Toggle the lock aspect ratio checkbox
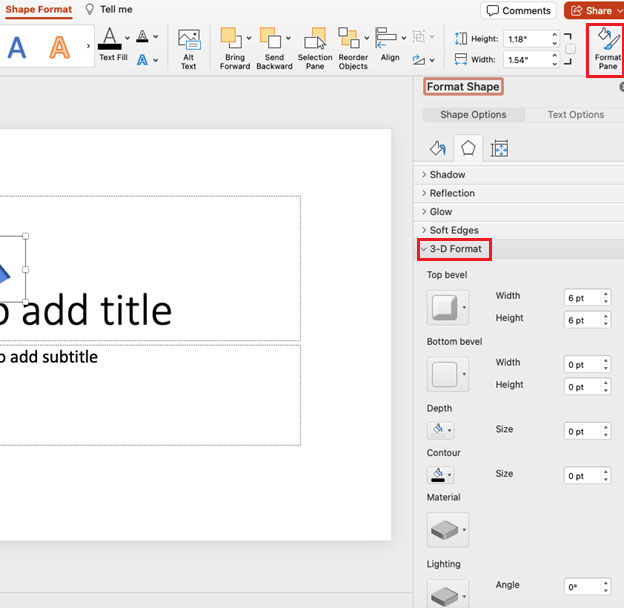 coord(570,49)
